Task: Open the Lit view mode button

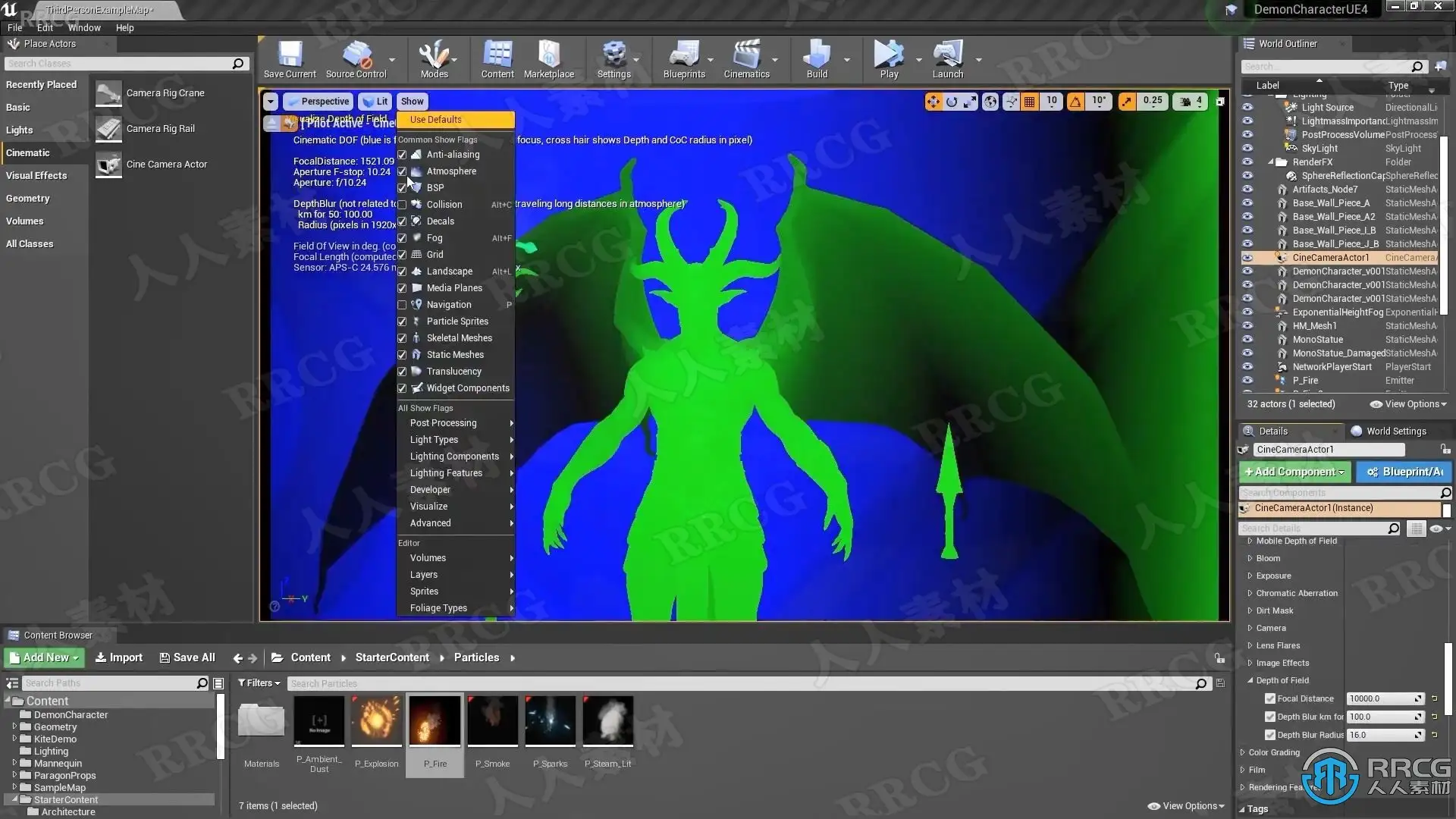Action: coord(375,102)
